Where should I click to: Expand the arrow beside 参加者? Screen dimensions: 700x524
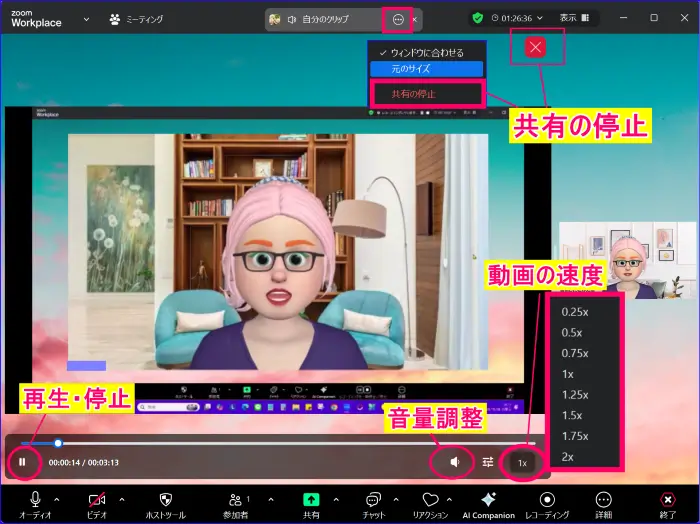271,499
